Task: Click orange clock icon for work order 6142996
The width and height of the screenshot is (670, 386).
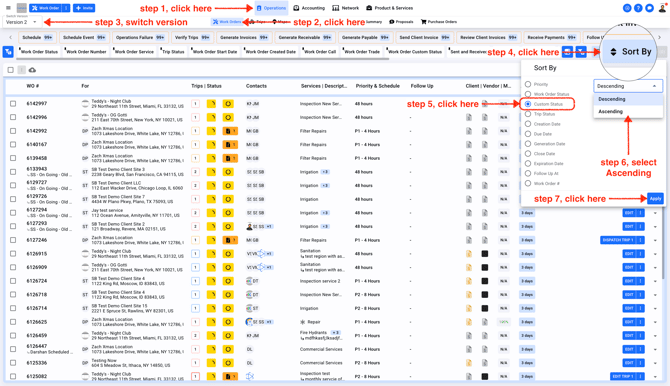Action: coord(228,118)
